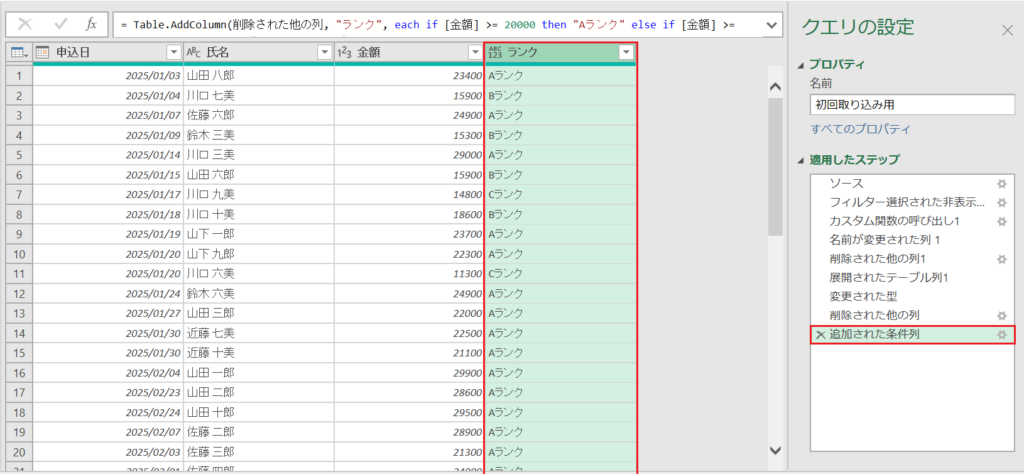The width and height of the screenshot is (1024, 474).
Task: Select row number 10 header
Action: 20,254
